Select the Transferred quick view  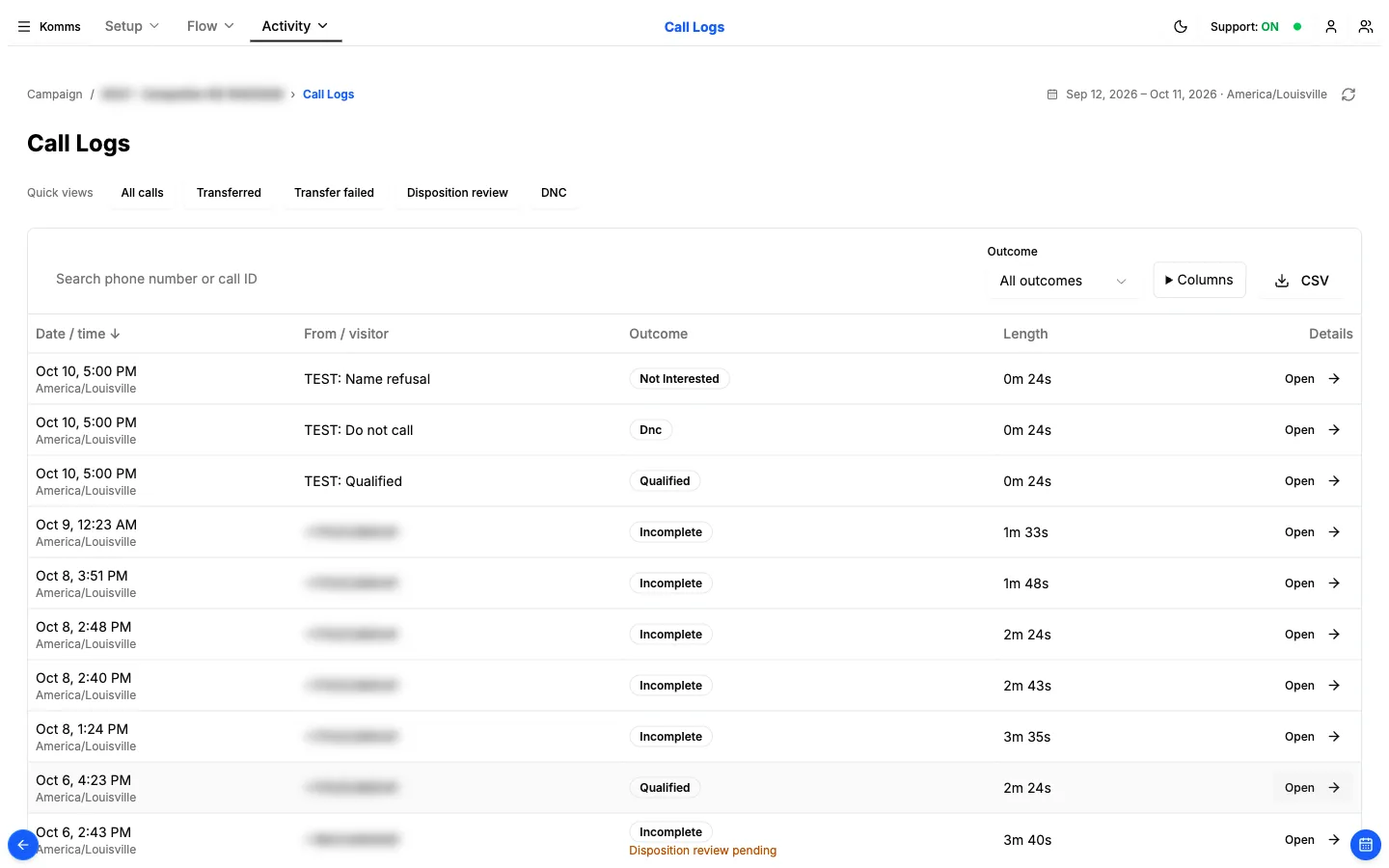tap(229, 193)
